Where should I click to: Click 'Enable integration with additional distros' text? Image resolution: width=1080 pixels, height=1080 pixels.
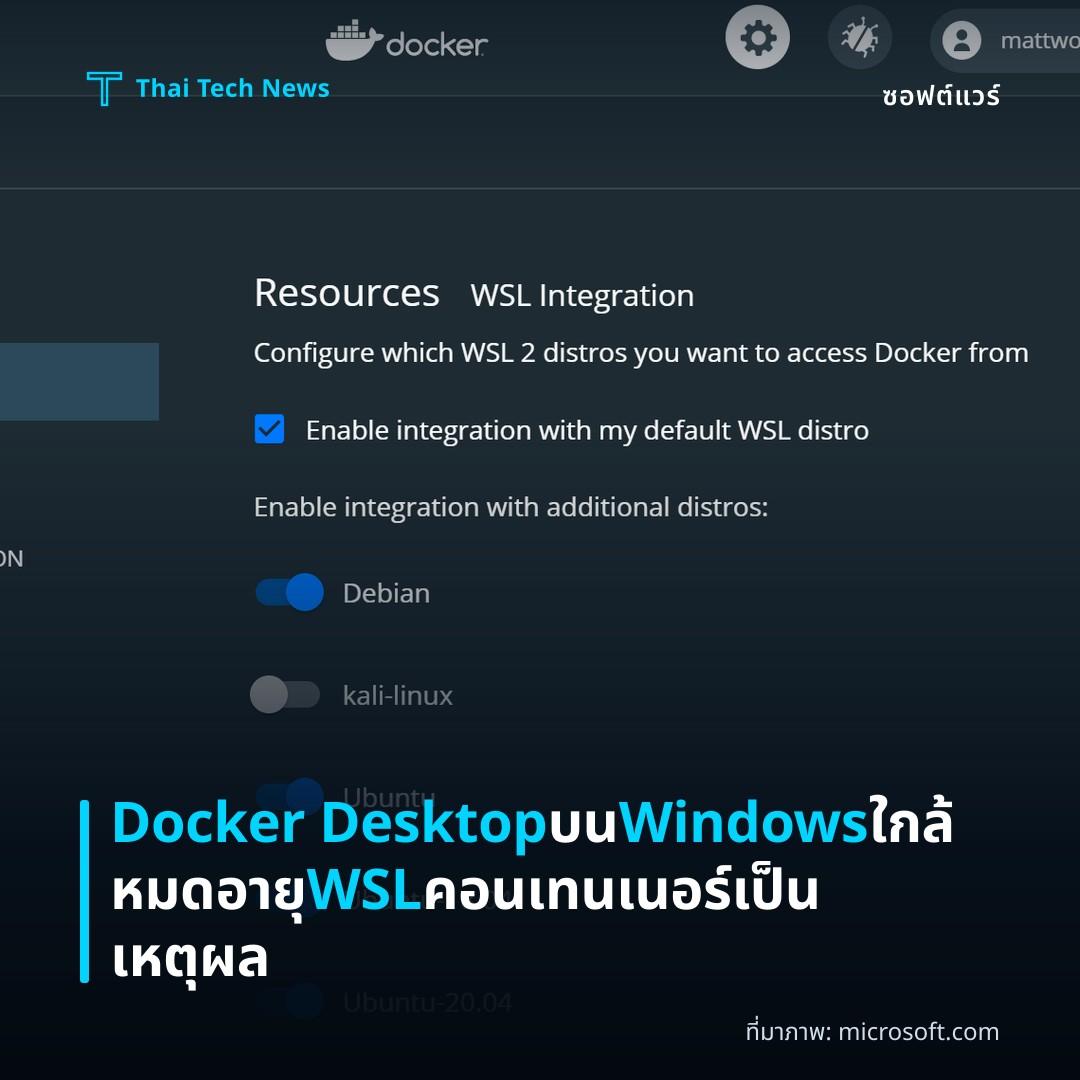pos(510,508)
